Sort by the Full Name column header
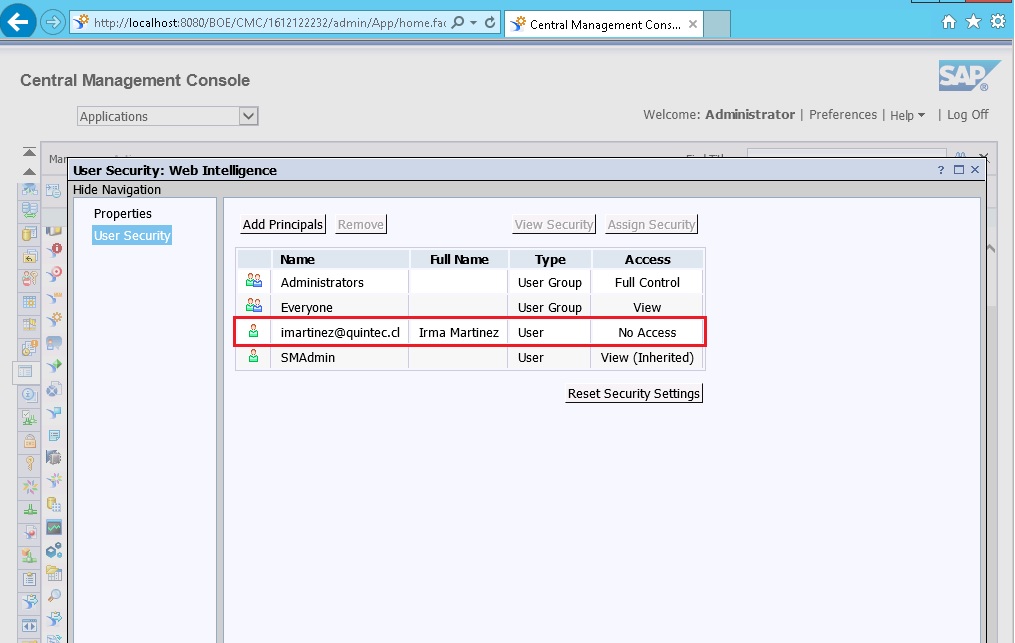Screen dimensions: 1015x643 (x=459, y=259)
